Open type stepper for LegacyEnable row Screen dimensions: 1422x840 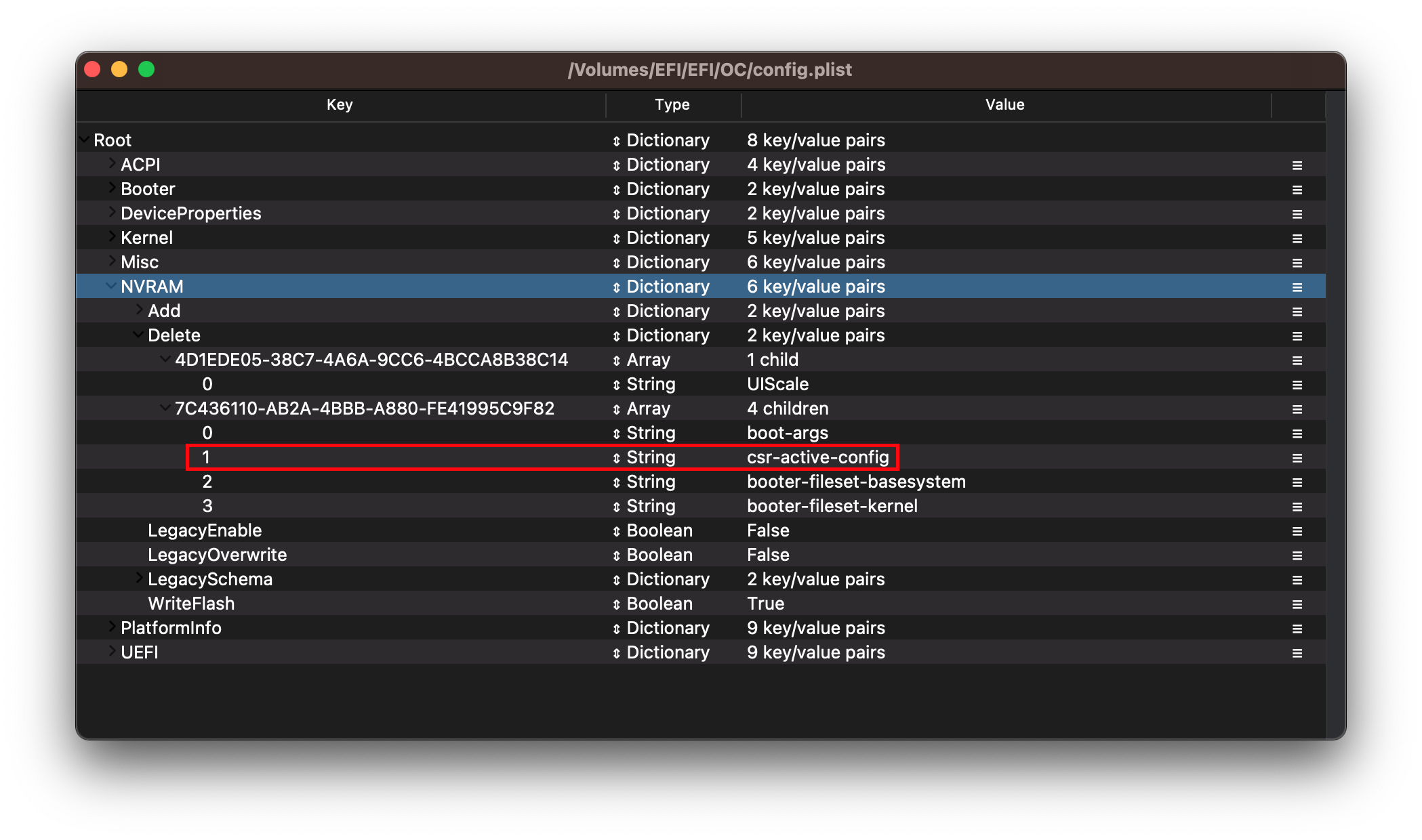[616, 531]
